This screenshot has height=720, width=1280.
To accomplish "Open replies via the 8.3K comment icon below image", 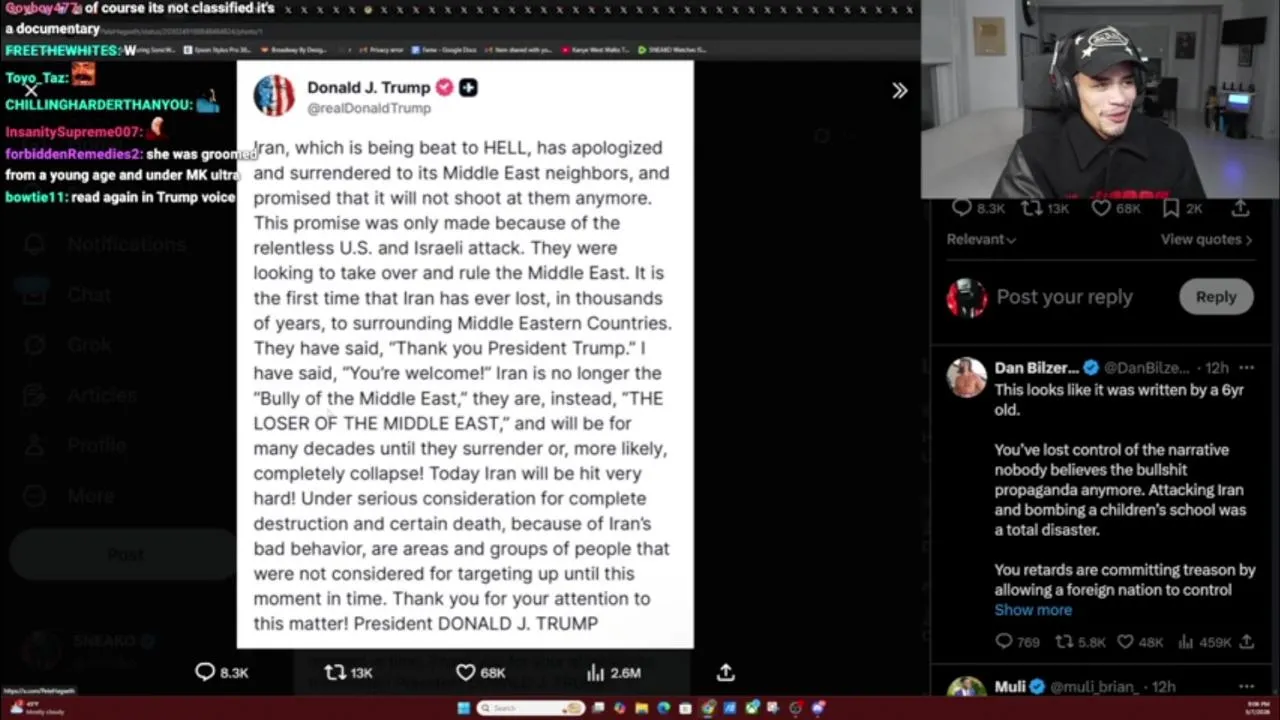I will pyautogui.click(x=204, y=672).
